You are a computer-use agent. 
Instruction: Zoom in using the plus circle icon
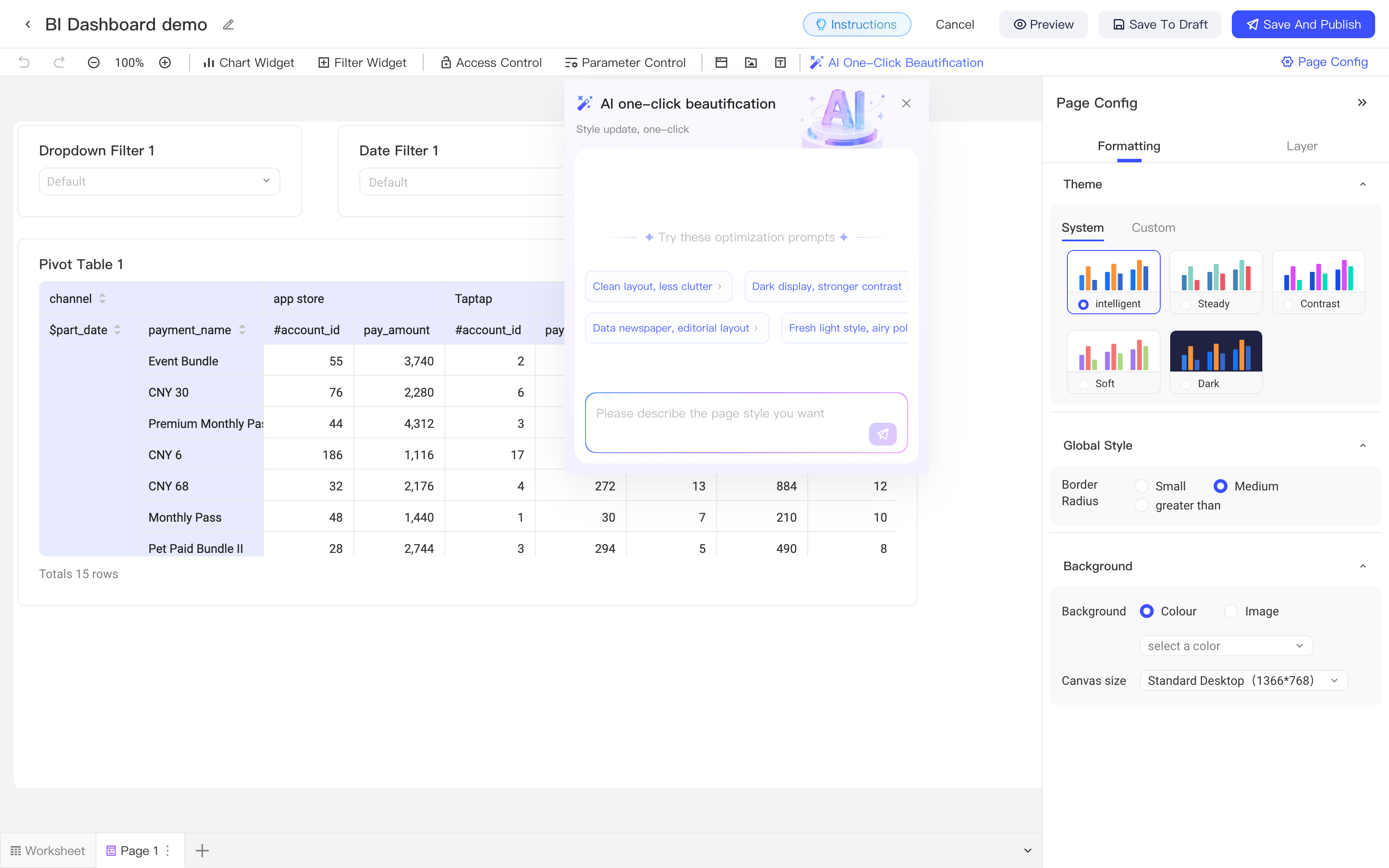tap(165, 62)
